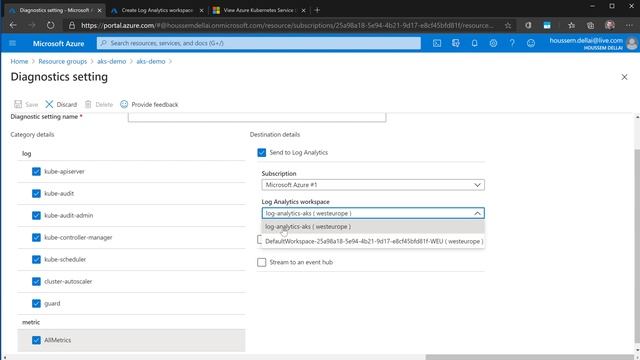640x360 pixels.
Task: Uncheck the kube-scheduler log
Action: (x=36, y=260)
